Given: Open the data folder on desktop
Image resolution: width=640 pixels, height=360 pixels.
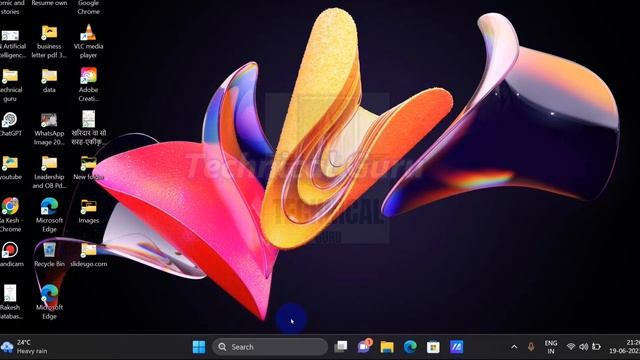Looking at the screenshot, I should pos(49,80).
